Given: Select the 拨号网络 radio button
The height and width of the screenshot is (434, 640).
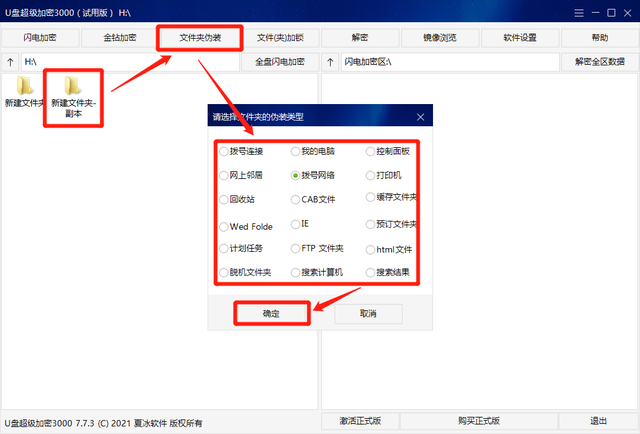Looking at the screenshot, I should click(295, 176).
